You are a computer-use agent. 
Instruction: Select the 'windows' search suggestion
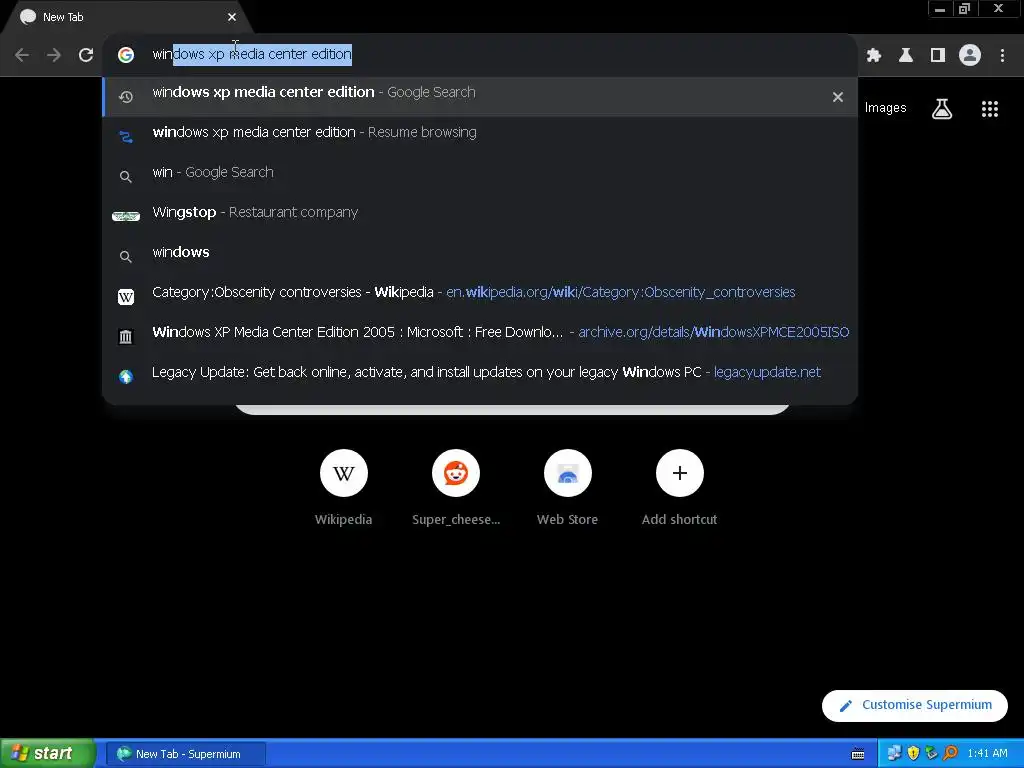pos(480,256)
